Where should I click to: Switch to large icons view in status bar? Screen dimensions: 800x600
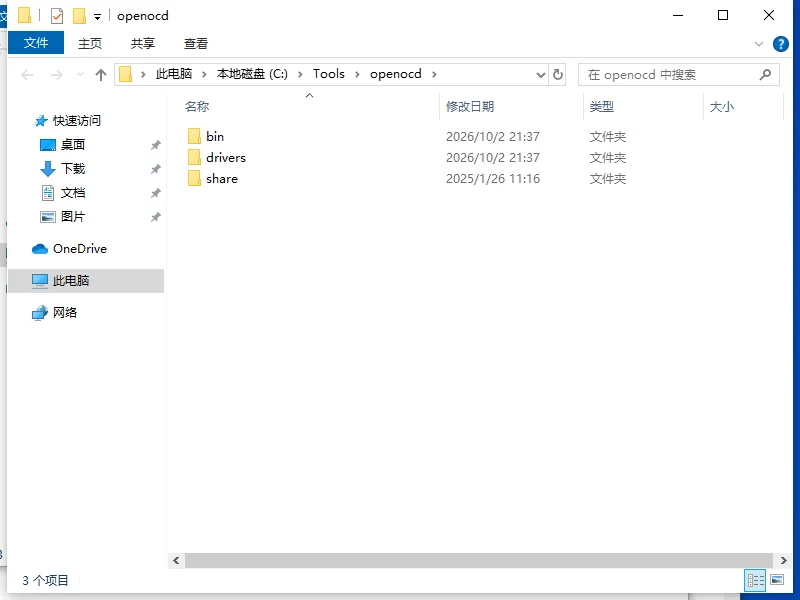pyautogui.click(x=777, y=580)
